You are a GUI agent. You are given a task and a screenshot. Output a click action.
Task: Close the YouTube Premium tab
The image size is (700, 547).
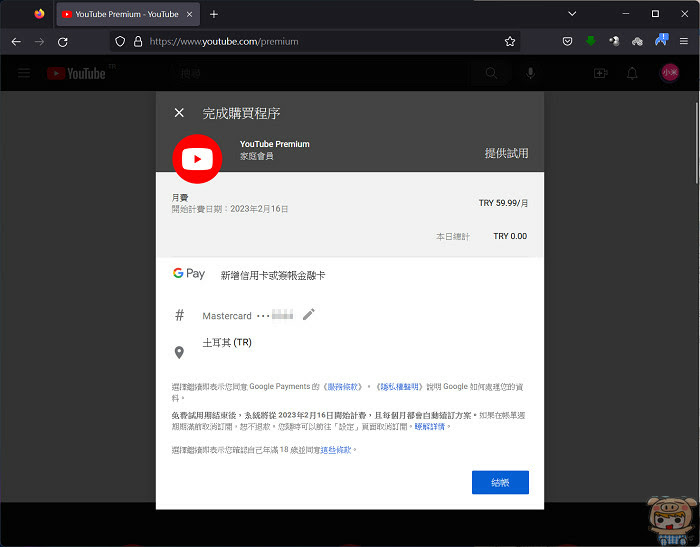(x=189, y=14)
